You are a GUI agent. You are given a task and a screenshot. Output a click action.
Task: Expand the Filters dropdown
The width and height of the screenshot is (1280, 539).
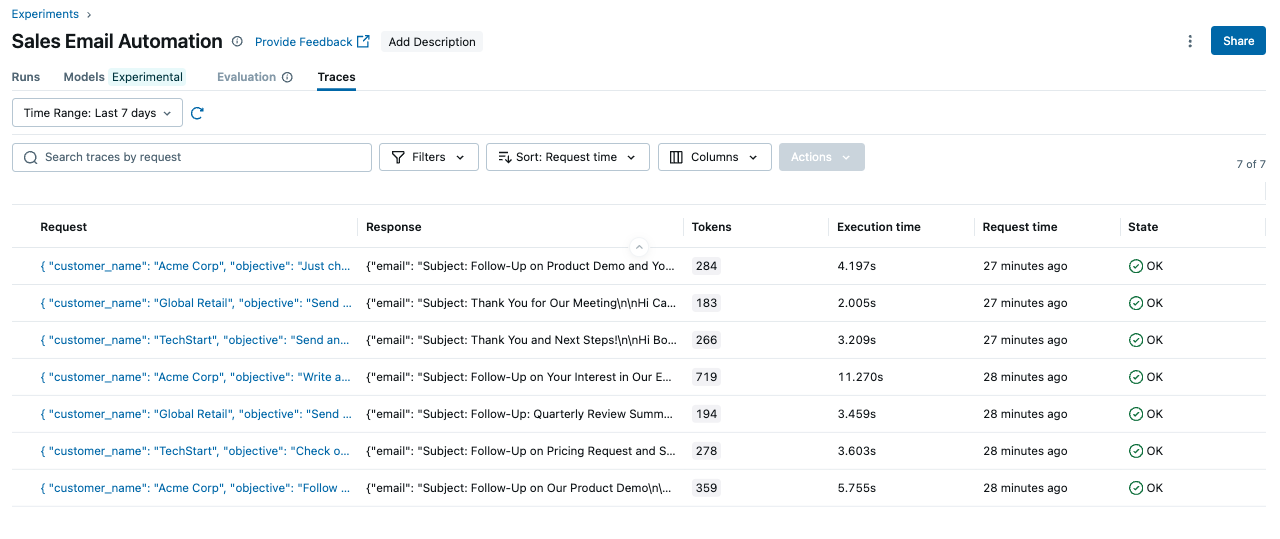(428, 157)
